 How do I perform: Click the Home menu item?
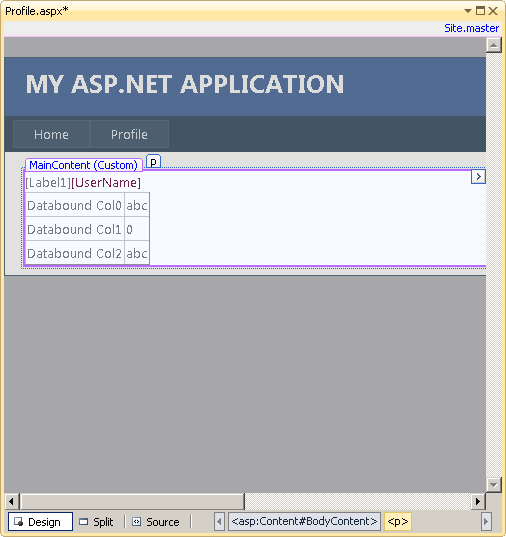51,134
